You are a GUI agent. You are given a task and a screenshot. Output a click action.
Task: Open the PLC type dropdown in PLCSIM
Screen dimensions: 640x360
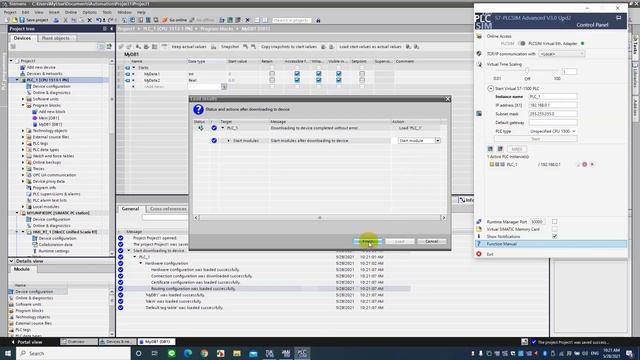coord(553,131)
